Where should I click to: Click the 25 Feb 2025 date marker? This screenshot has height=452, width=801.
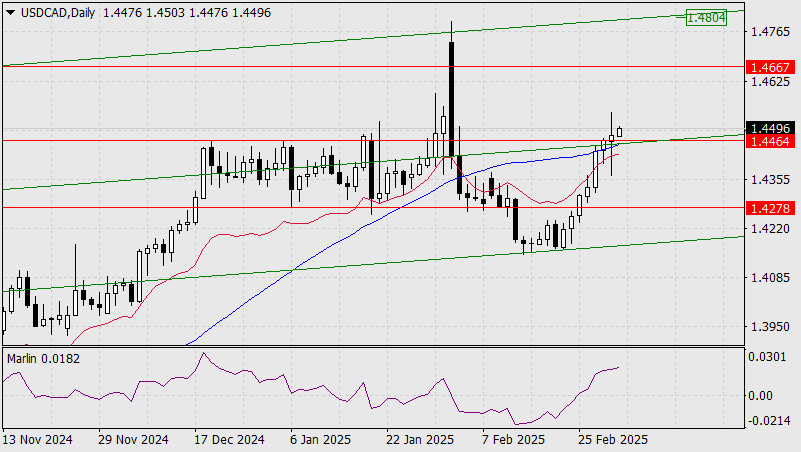613,440
